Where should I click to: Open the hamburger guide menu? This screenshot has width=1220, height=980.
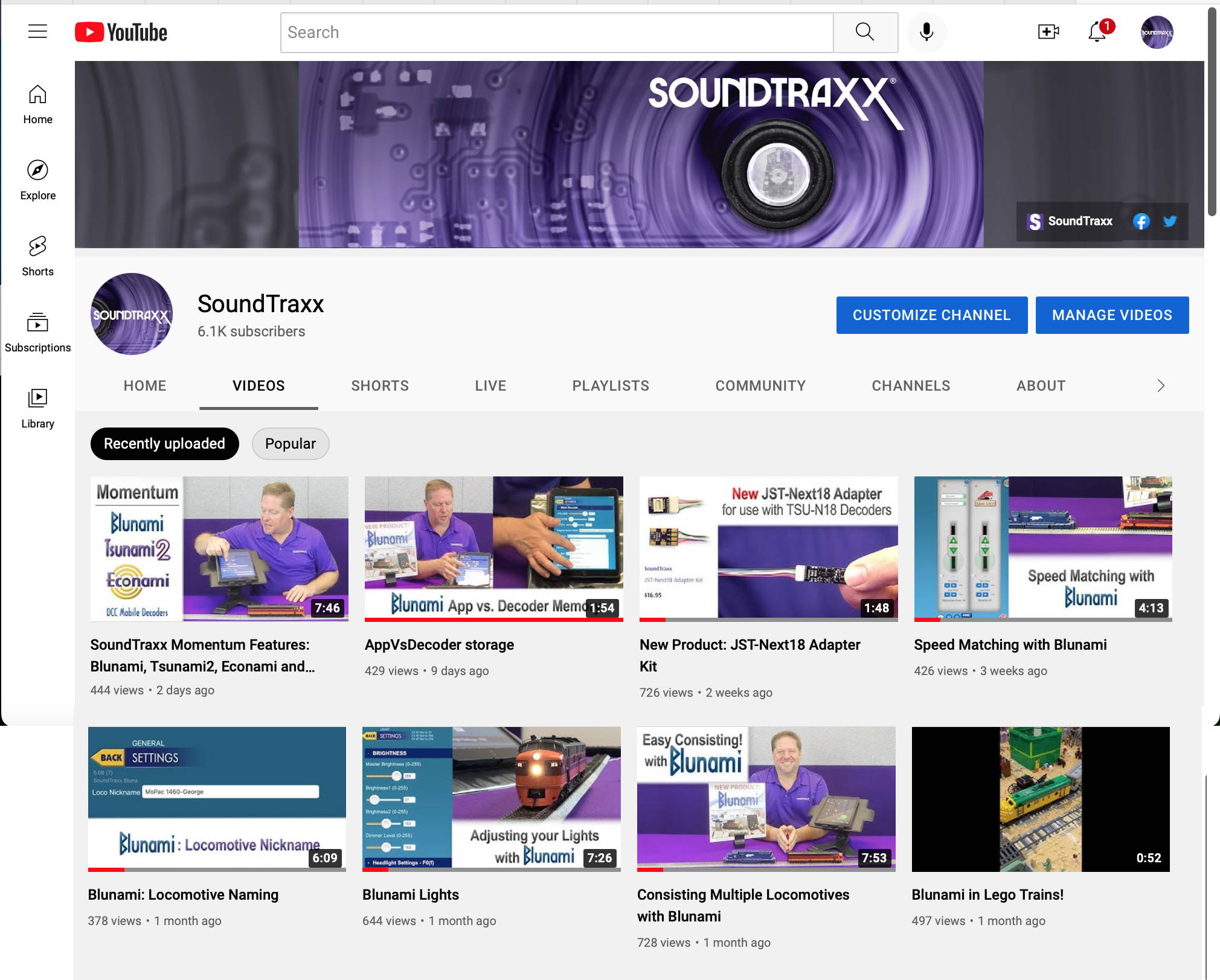37,31
